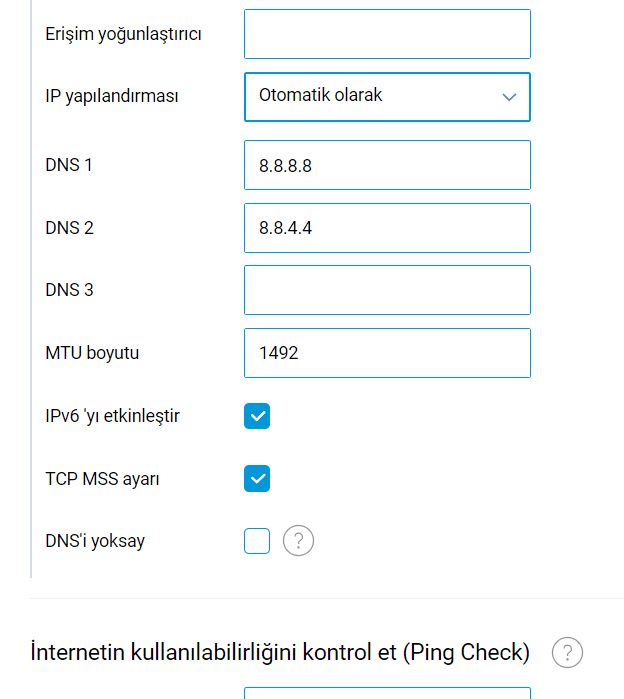The image size is (624, 699).
Task: Open the Ping Check help icon
Action: click(567, 652)
